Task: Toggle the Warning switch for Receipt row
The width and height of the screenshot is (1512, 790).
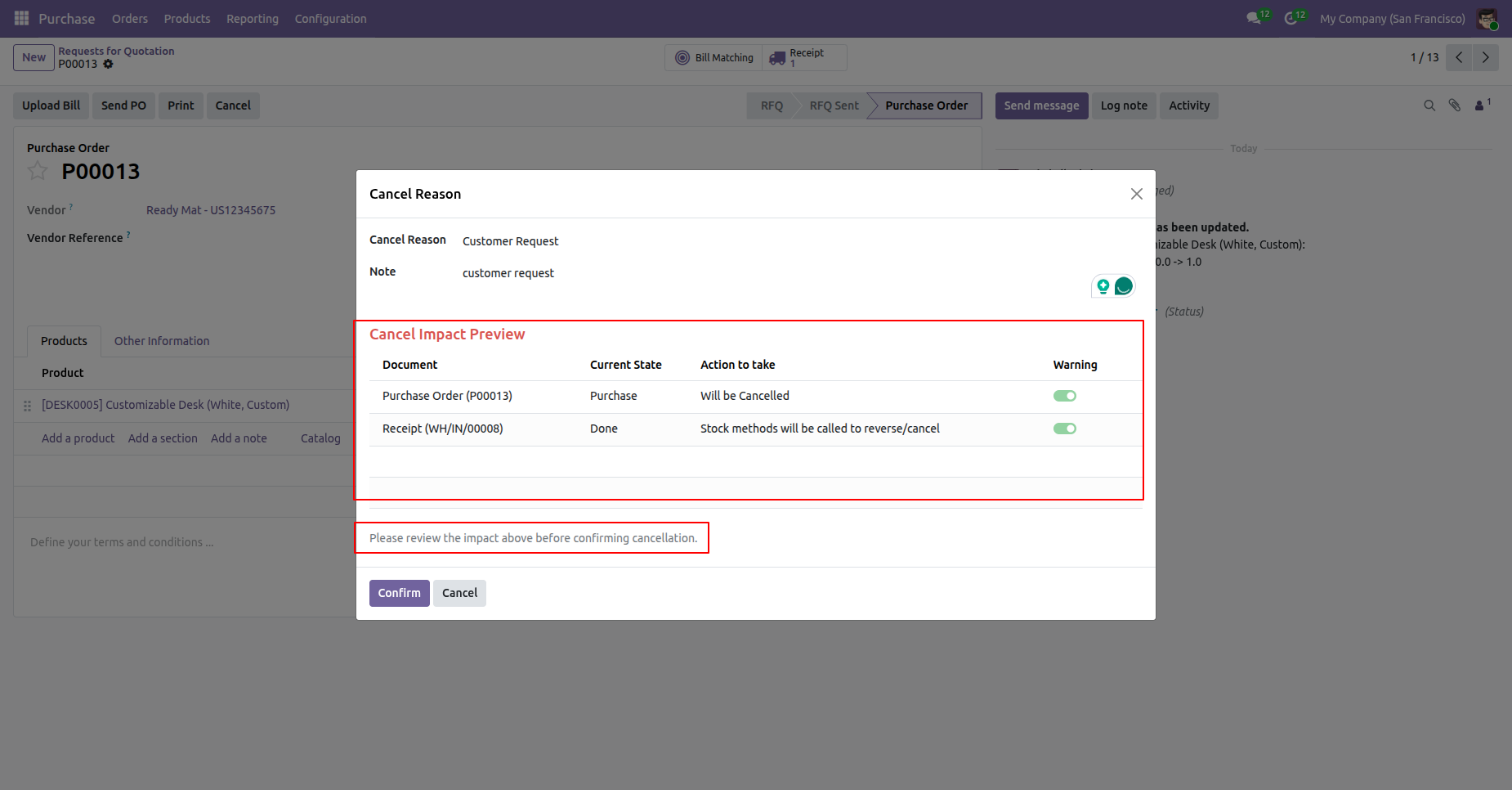Action: click(x=1064, y=429)
